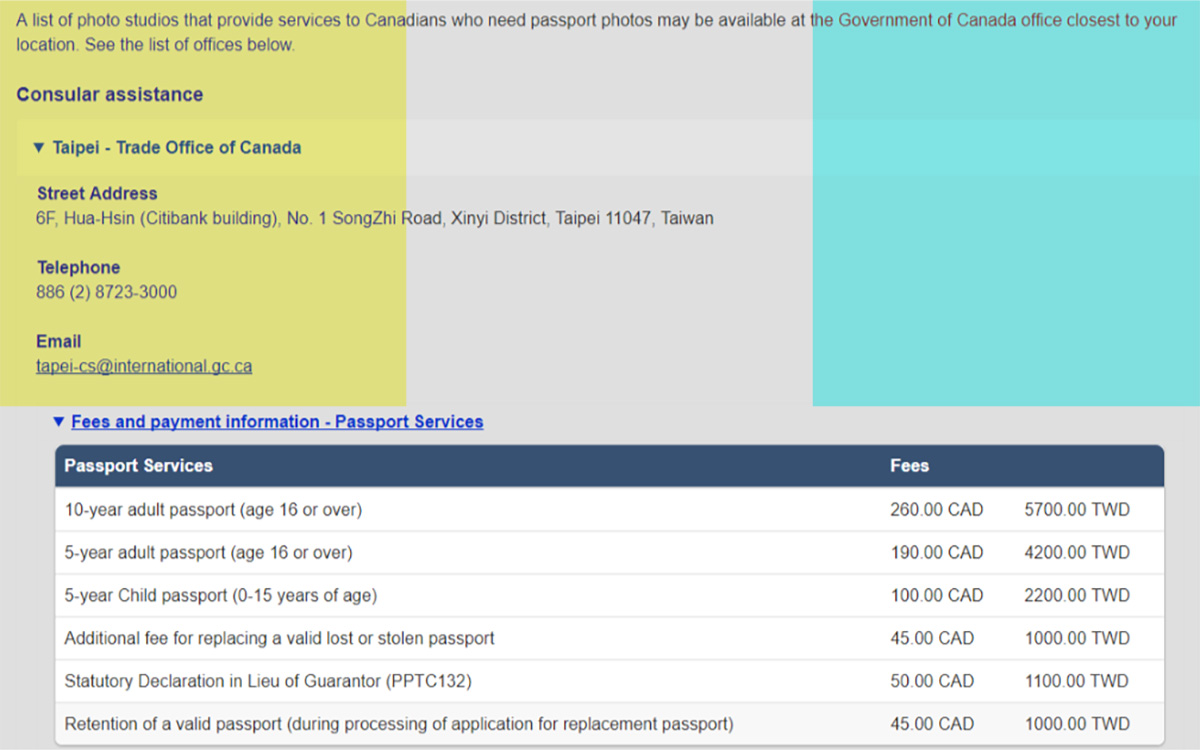Select the 5-year adult passport row label
Image resolution: width=1200 pixels, height=750 pixels.
(x=208, y=553)
